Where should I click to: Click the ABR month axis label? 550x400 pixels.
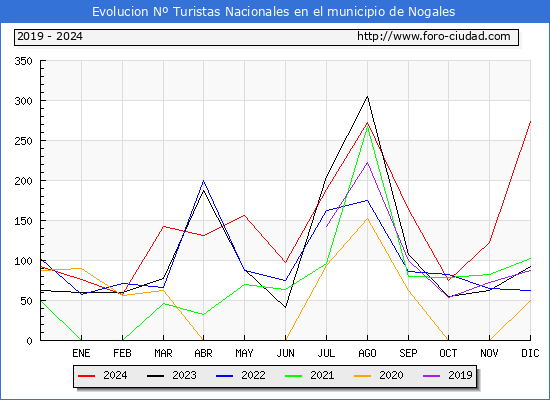click(x=204, y=353)
